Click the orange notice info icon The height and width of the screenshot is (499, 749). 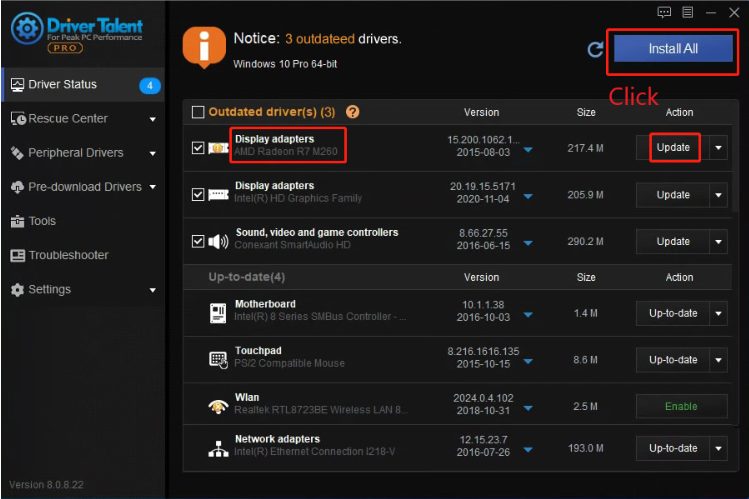point(204,47)
